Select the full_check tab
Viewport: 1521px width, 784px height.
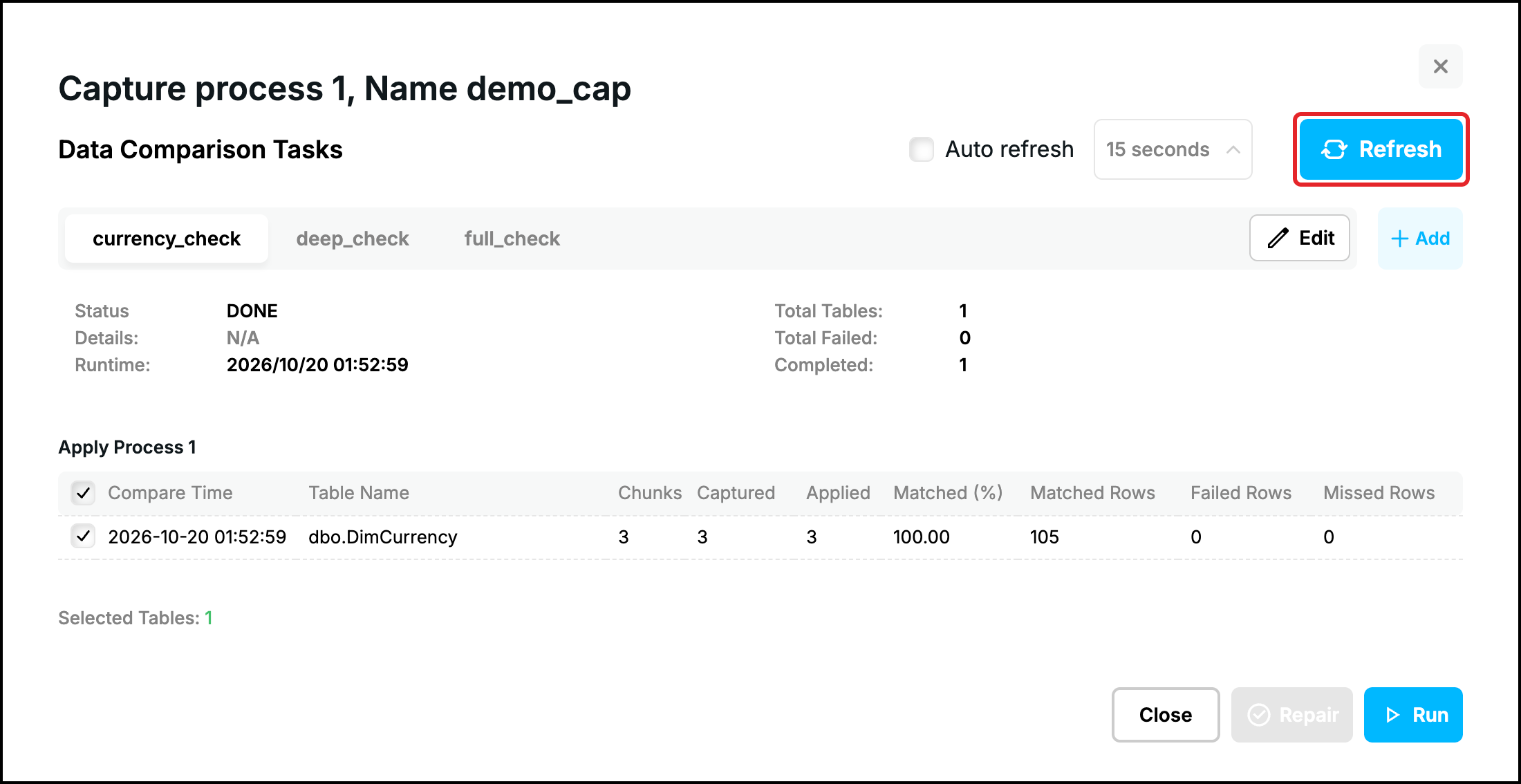(x=512, y=239)
